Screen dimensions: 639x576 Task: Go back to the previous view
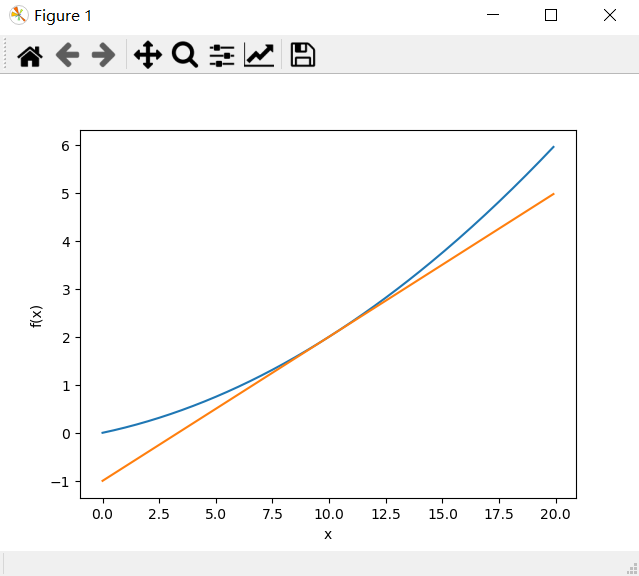point(67,55)
